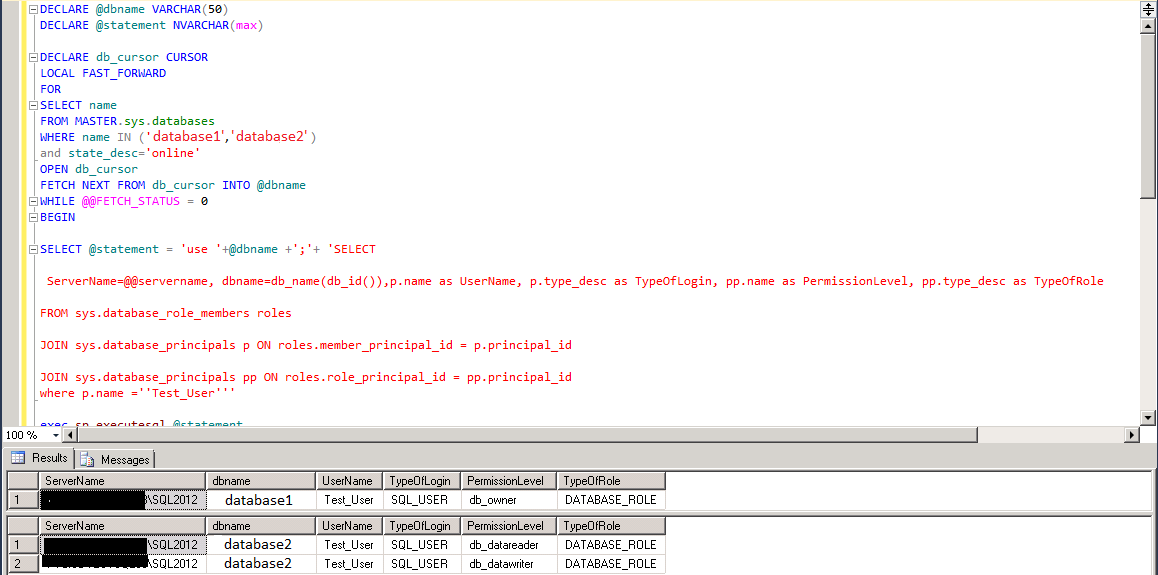Click the 'OPEN db_cursor' code line
Image resolution: width=1158 pixels, height=575 pixels.
click(x=89, y=169)
